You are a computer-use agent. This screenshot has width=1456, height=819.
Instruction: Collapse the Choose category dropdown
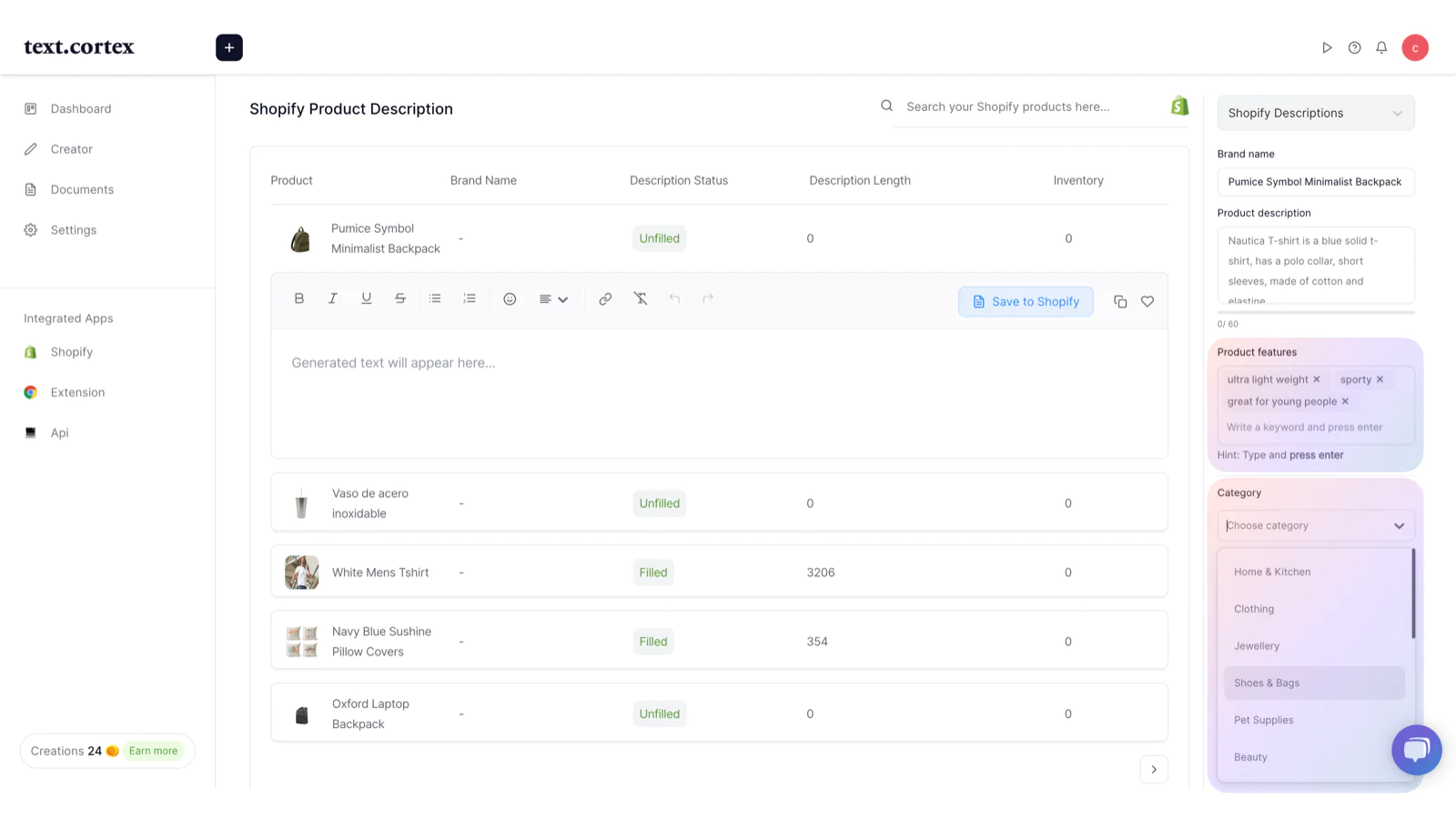pyautogui.click(x=1399, y=526)
